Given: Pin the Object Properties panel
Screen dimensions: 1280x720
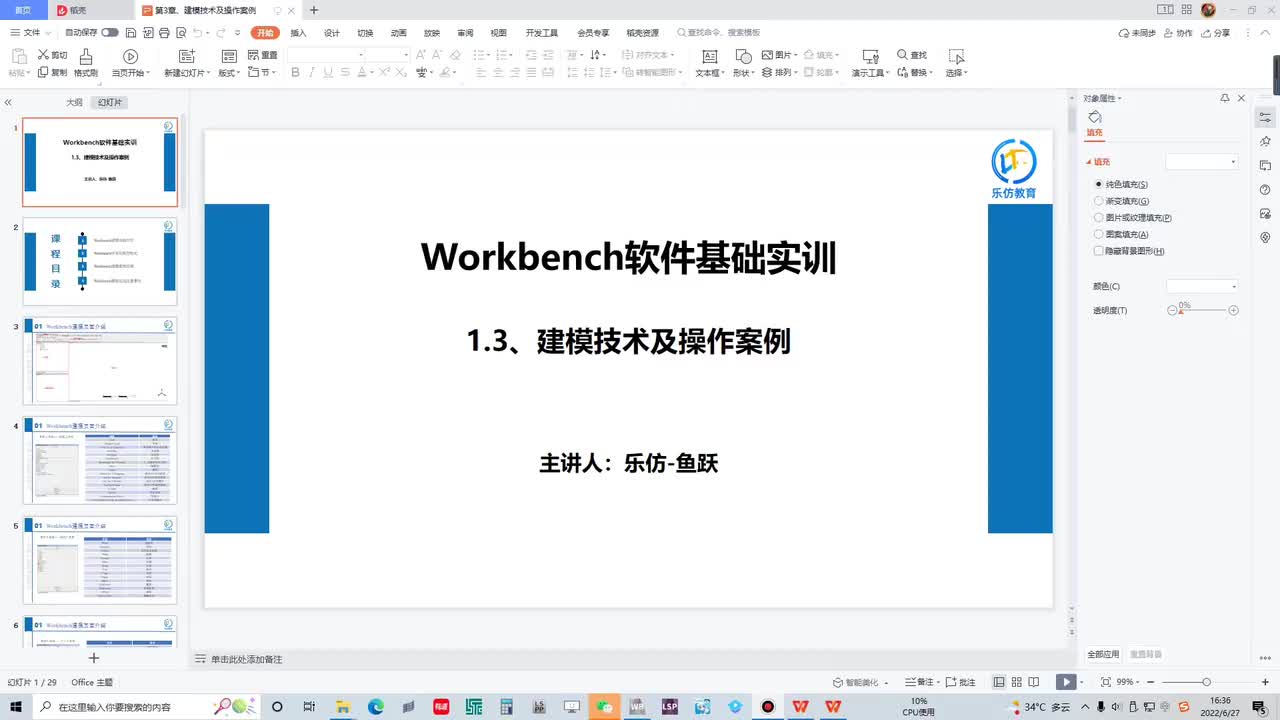Looking at the screenshot, I should click(x=1225, y=98).
